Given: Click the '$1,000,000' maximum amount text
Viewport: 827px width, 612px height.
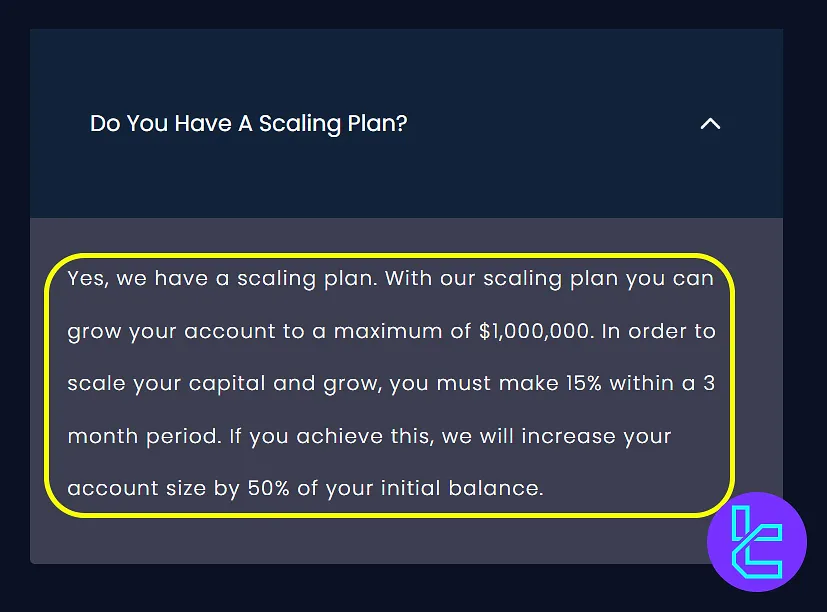Looking at the screenshot, I should 534,331.
